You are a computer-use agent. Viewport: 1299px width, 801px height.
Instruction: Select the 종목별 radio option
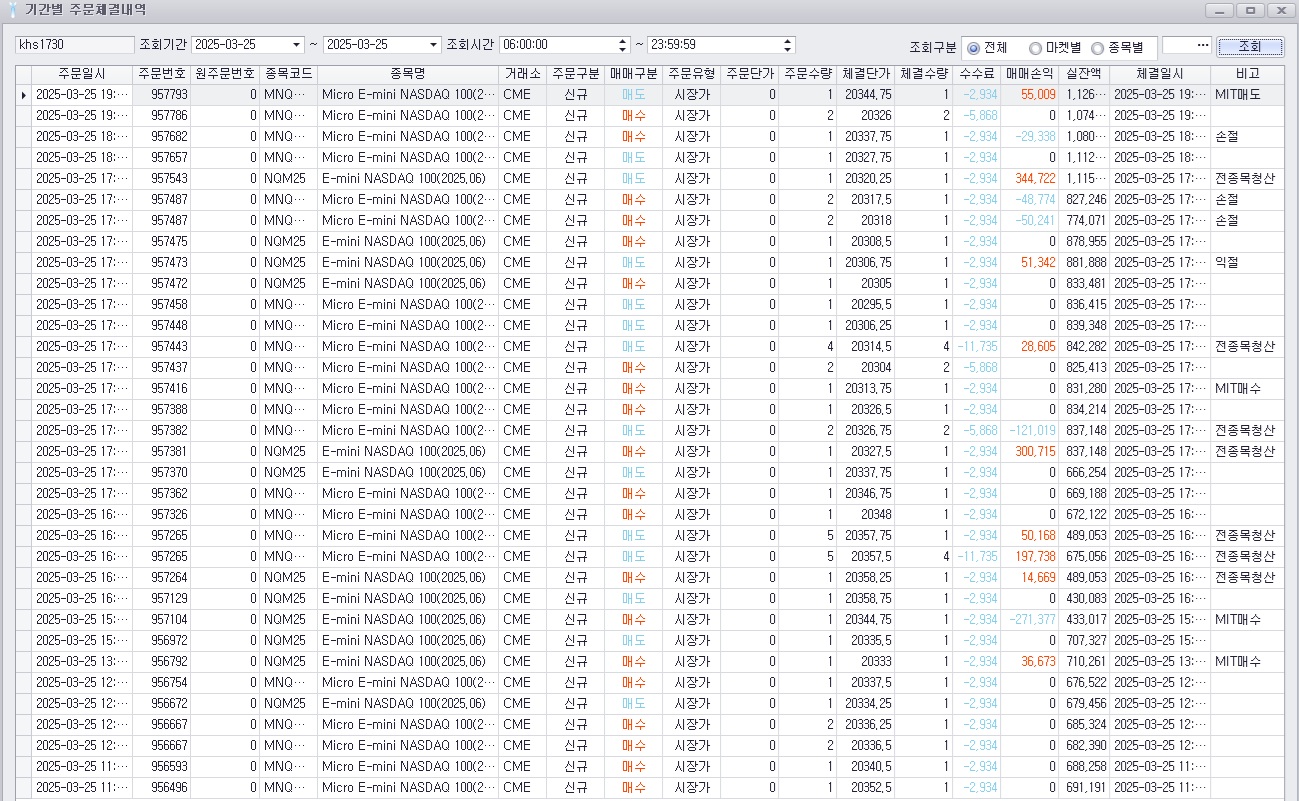tap(1098, 48)
